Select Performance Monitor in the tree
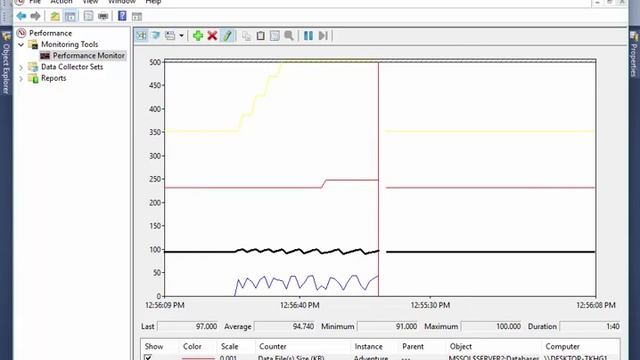640x360 pixels. pos(89,56)
